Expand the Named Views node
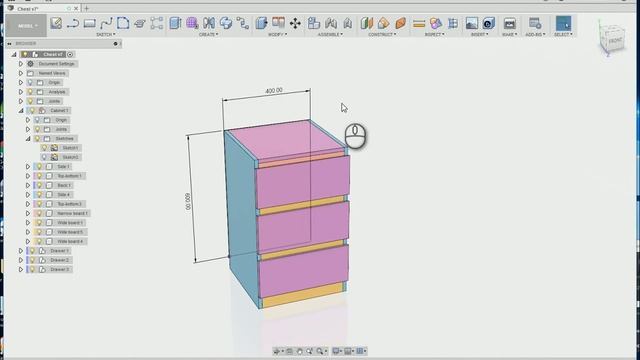640x360 pixels. [x=21, y=73]
